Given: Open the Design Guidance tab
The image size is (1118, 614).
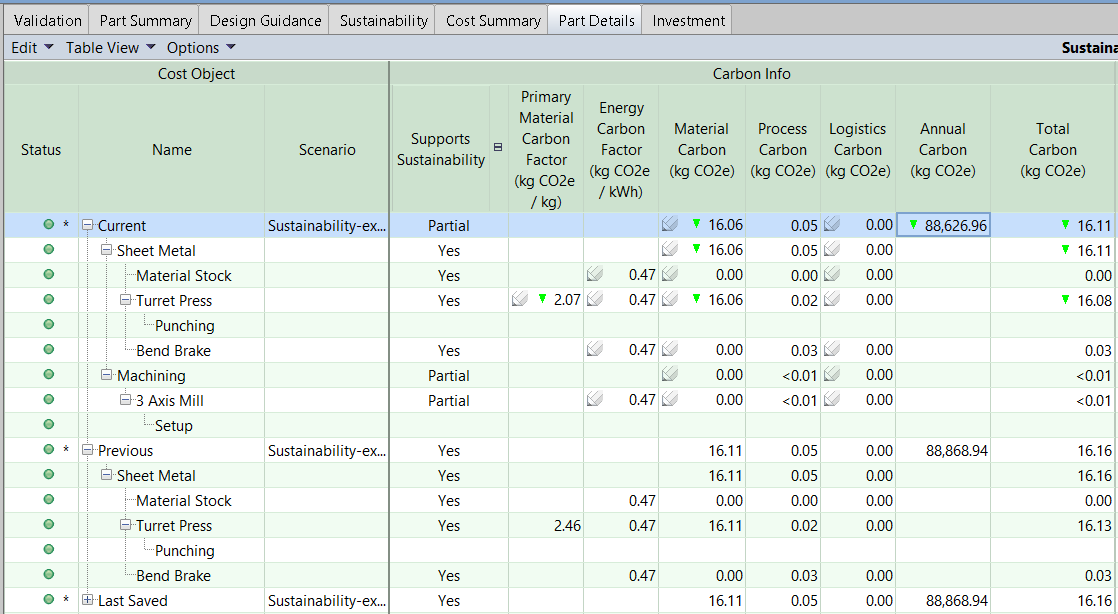Looking at the screenshot, I should click(265, 21).
